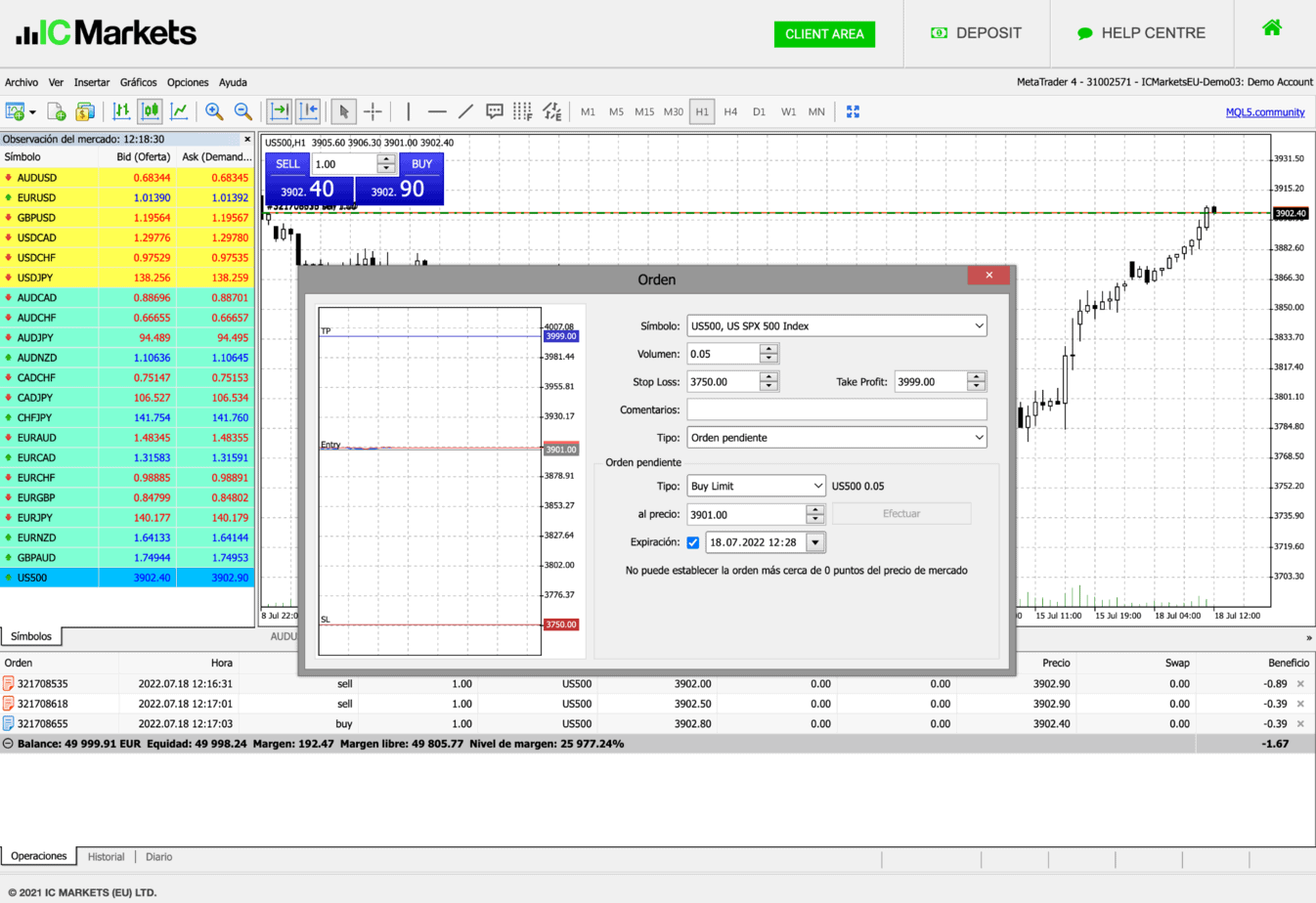Open the Archivo menu

coord(22,82)
